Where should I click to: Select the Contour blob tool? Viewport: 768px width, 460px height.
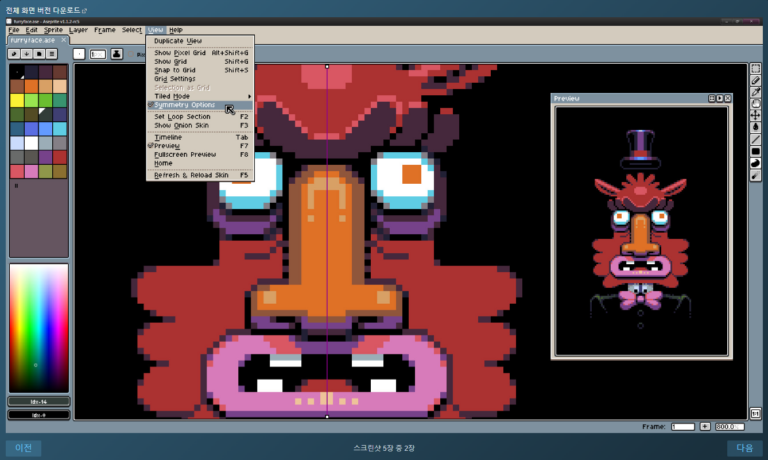tap(755, 163)
